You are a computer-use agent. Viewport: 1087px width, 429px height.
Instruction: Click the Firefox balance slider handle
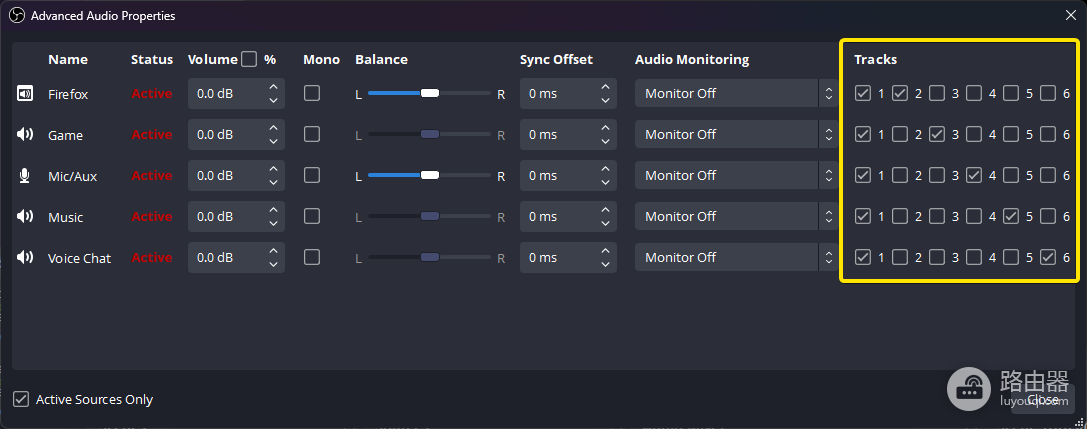click(430, 93)
